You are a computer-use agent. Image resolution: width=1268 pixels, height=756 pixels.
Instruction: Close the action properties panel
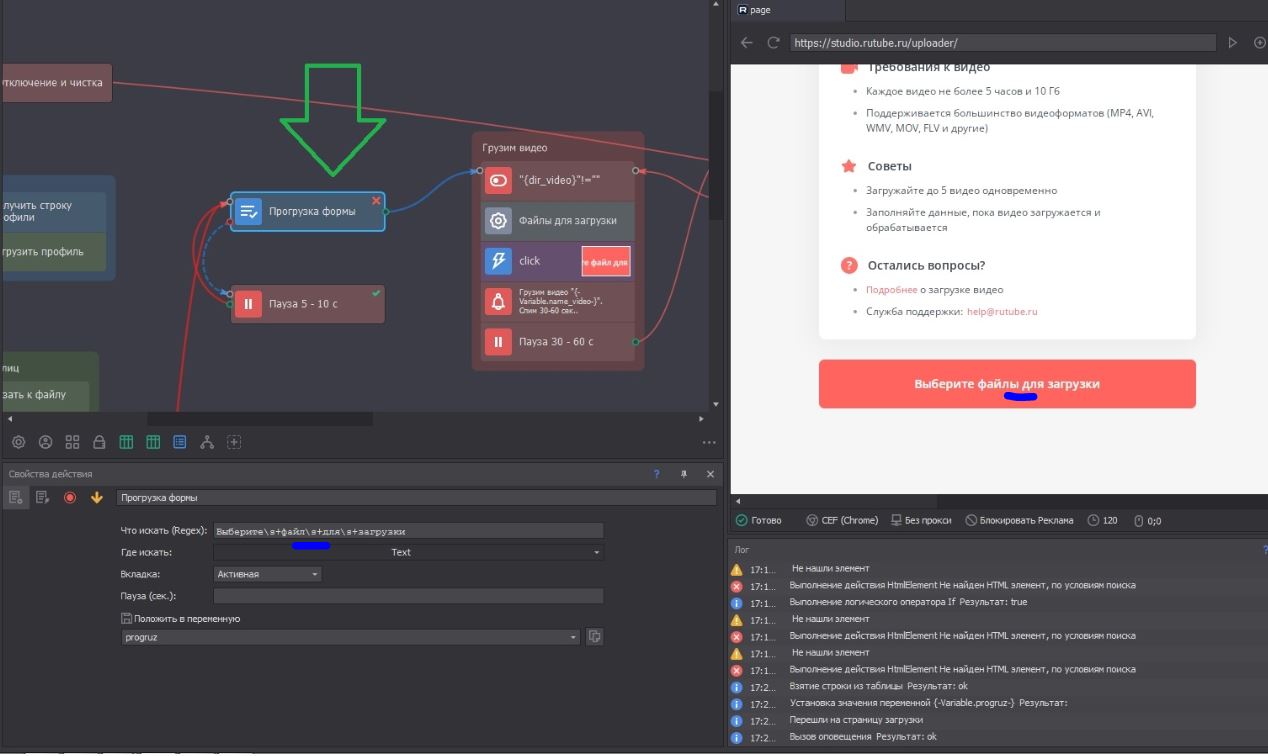point(710,474)
